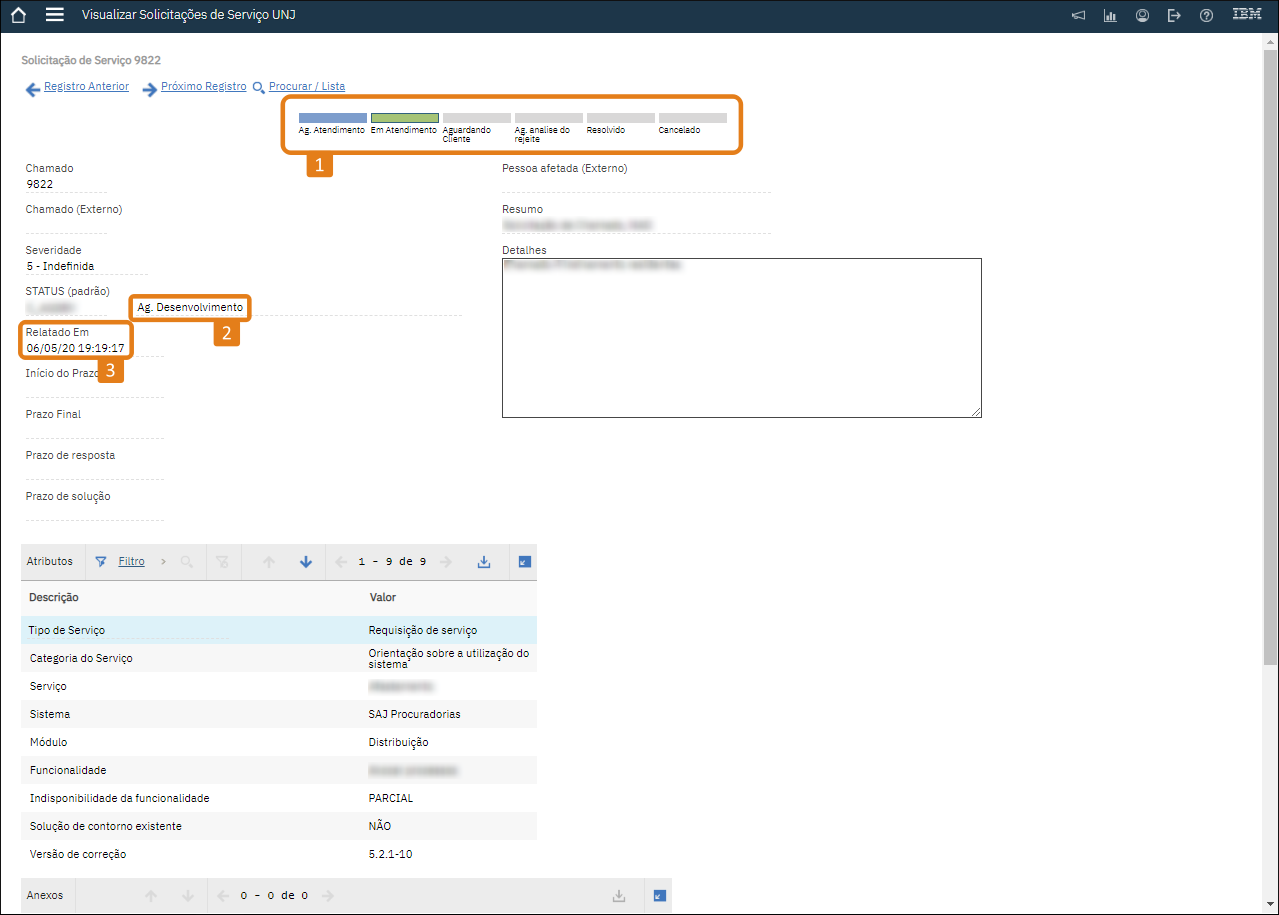Expand the arrow next to Filtro
The image size is (1279, 915).
pyautogui.click(x=163, y=562)
